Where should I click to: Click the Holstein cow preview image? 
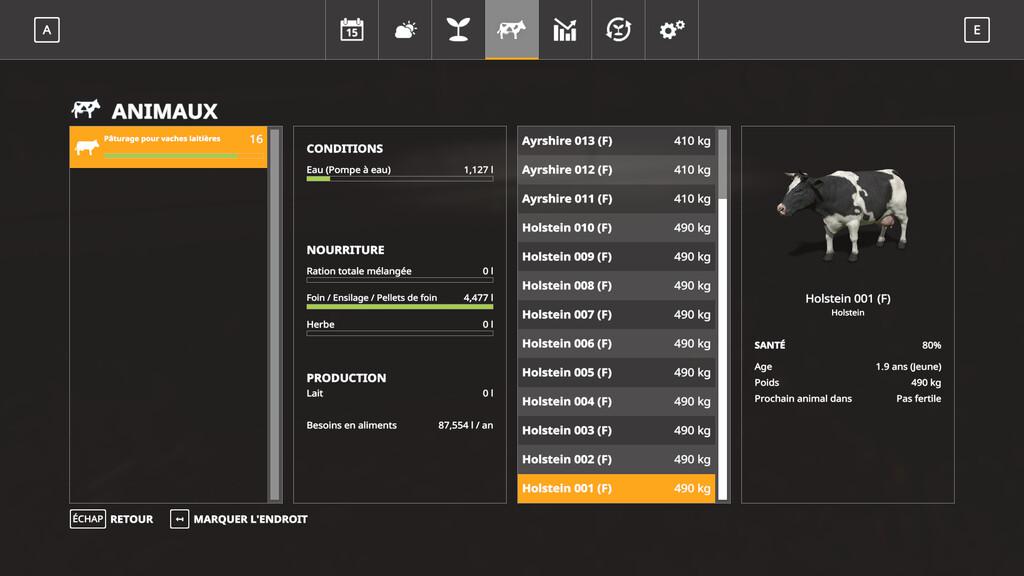pos(847,213)
